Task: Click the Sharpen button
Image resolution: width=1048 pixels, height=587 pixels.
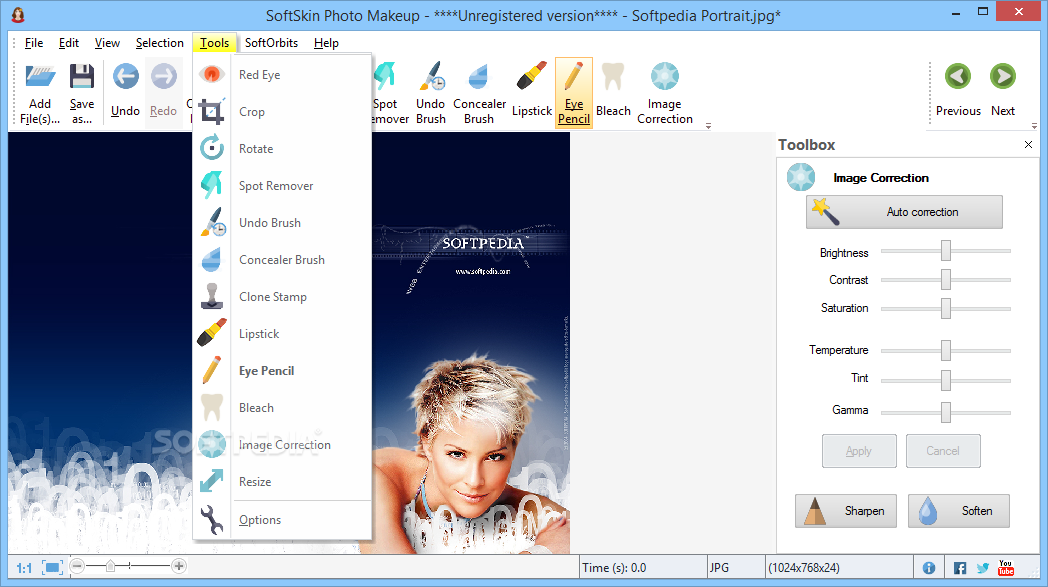Action: (x=845, y=511)
